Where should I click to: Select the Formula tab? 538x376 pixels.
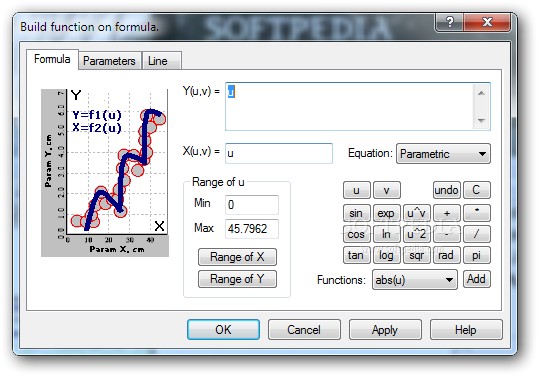tap(52, 59)
